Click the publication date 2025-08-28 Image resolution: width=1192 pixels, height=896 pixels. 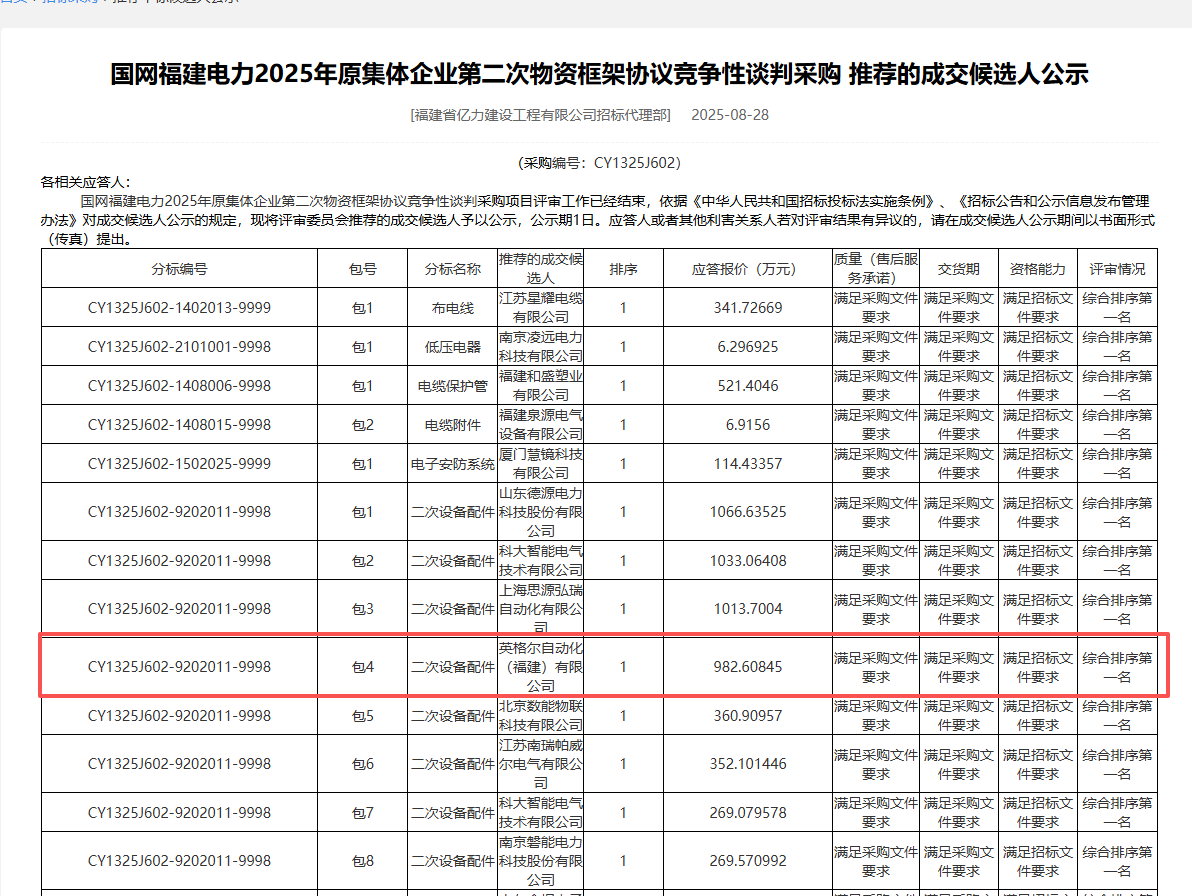pos(730,115)
